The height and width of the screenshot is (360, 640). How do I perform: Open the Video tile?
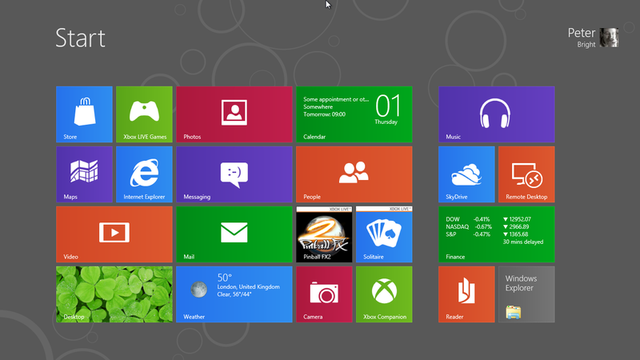[x=114, y=234]
